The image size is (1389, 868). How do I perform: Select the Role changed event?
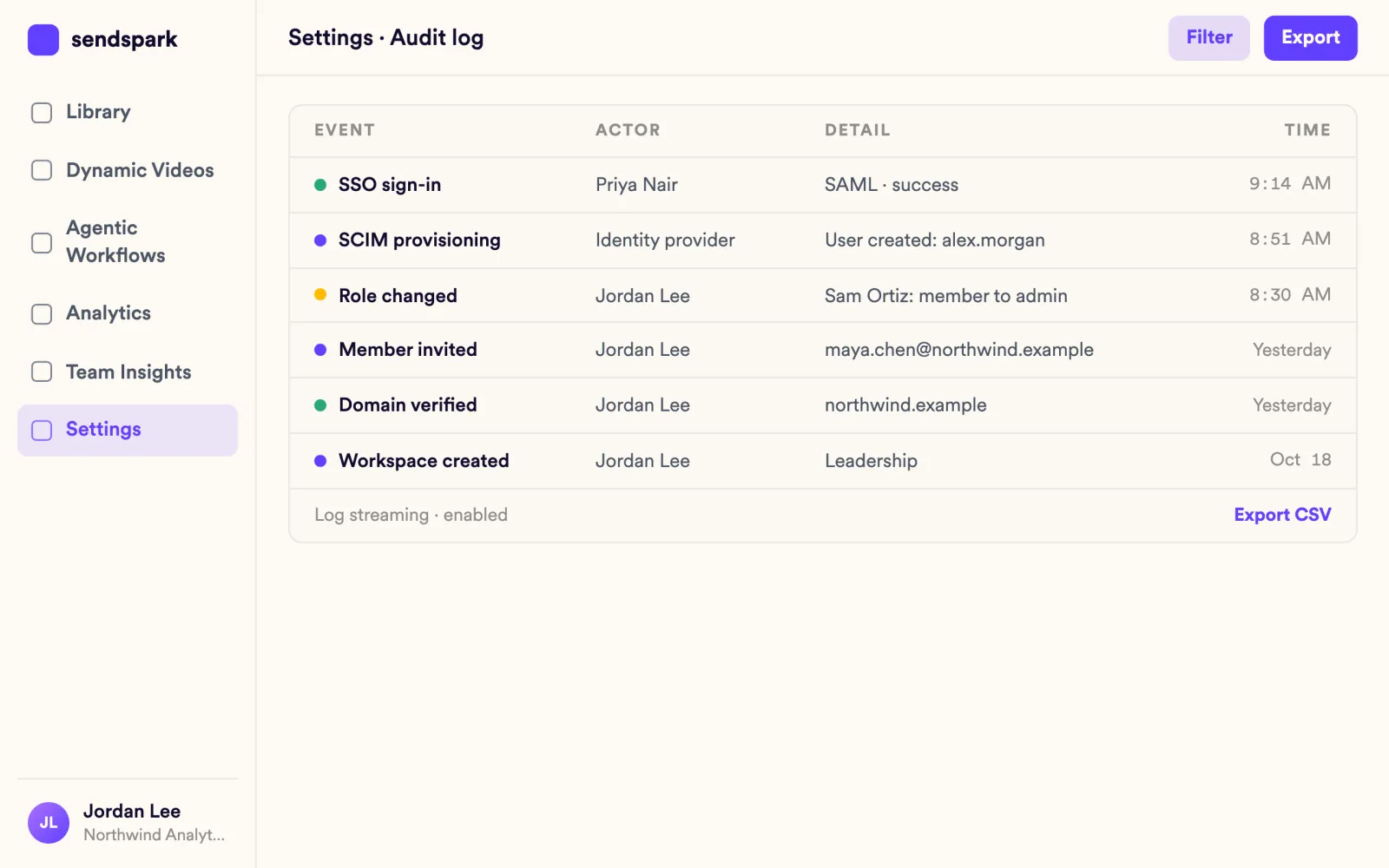click(398, 296)
